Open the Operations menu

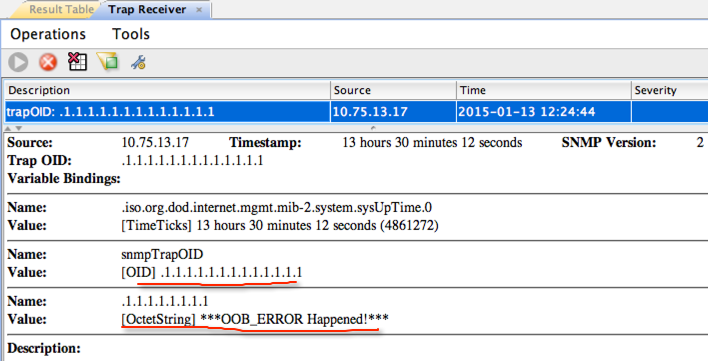point(48,34)
